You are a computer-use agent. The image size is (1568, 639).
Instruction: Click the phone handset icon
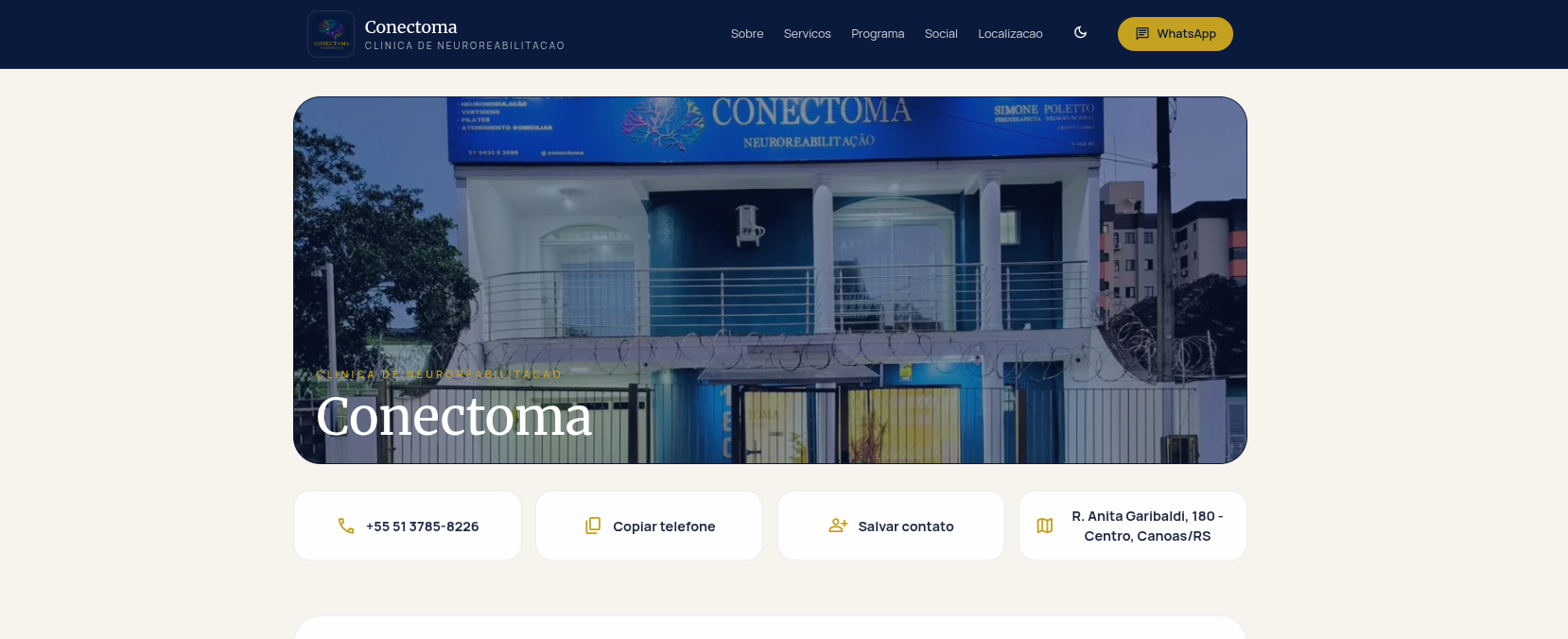[346, 526]
